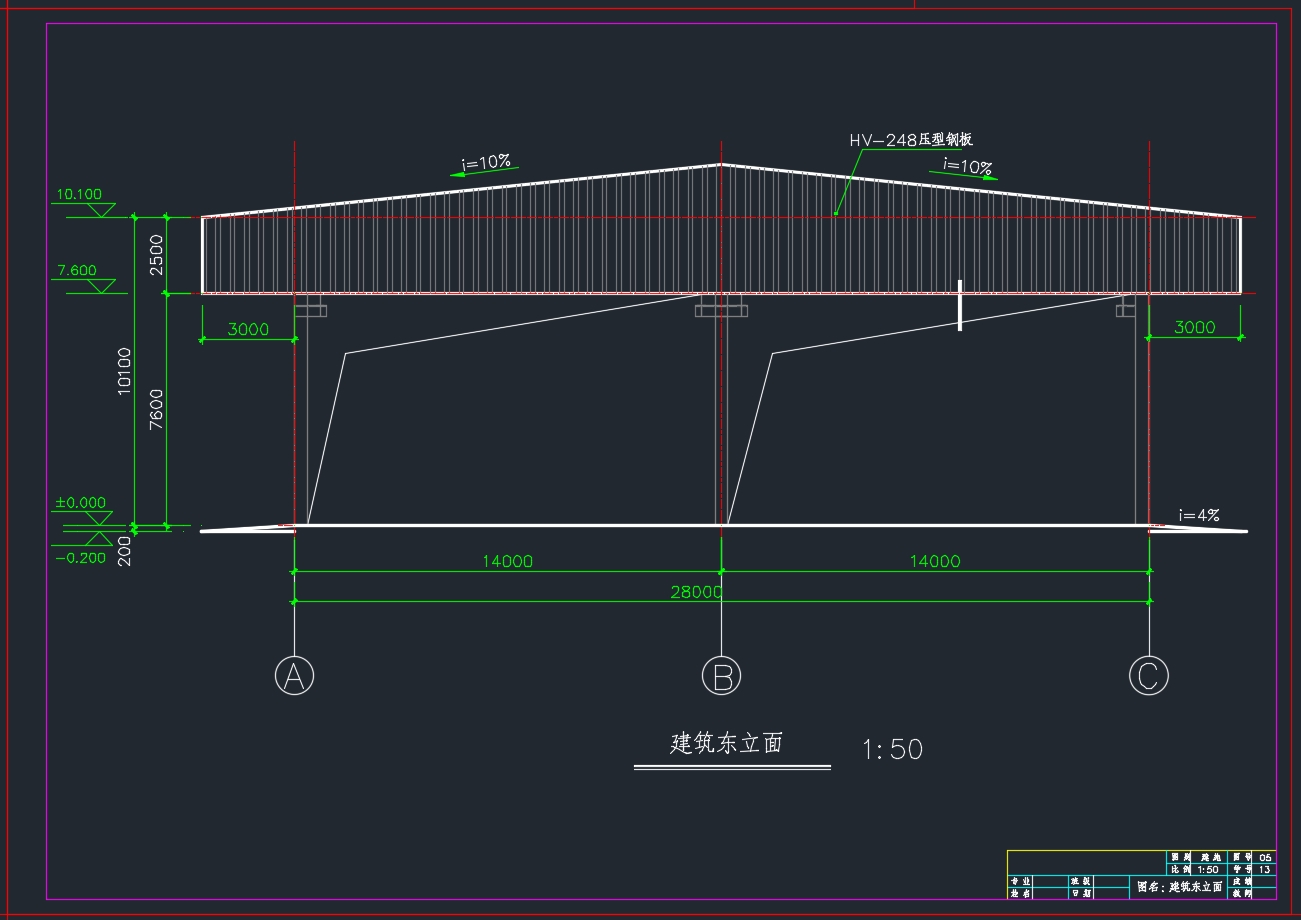Viewport: 1301px width, 920px height.
Task: Click the grid axis bubble A
Action: tap(294, 677)
